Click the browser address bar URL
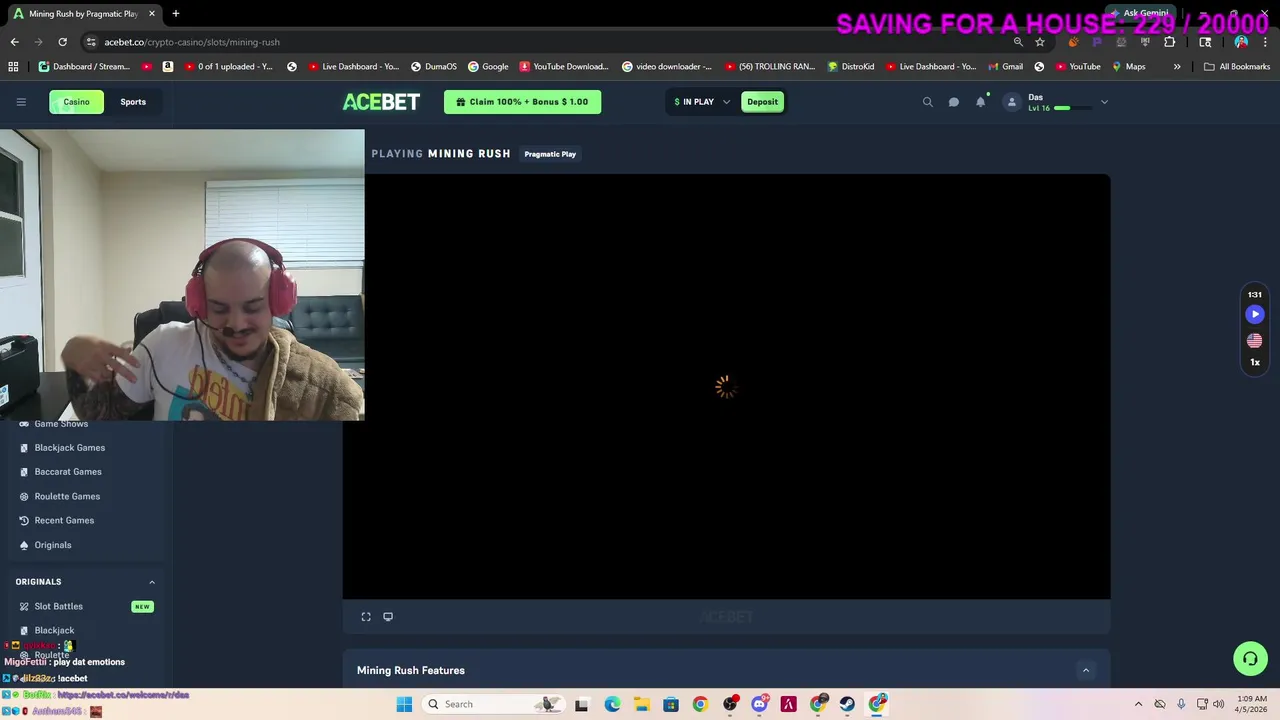 click(x=192, y=42)
